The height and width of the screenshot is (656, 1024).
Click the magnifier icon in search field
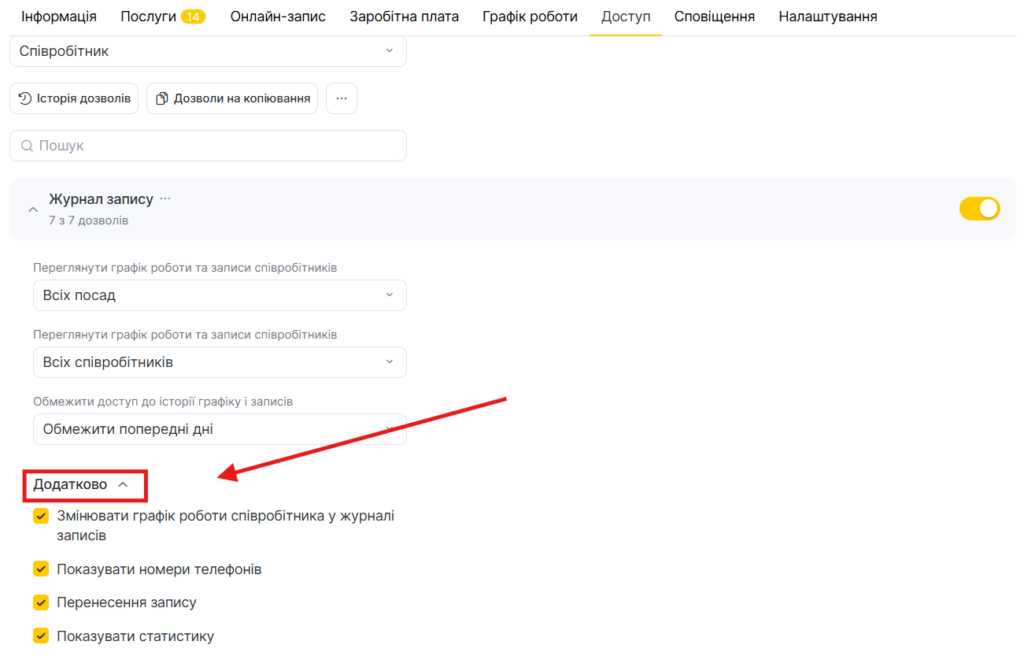pos(27,146)
